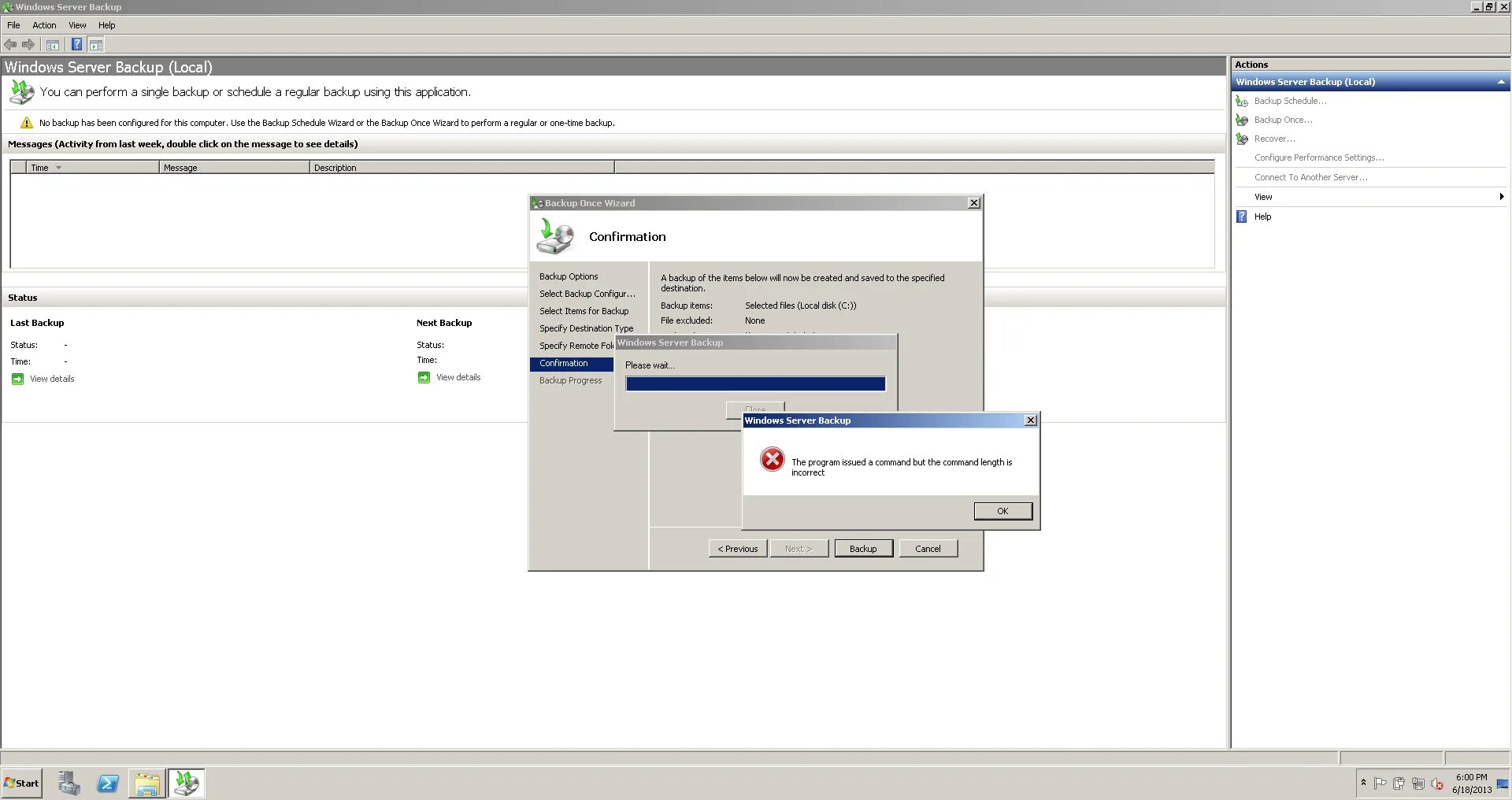The height and width of the screenshot is (800, 1512).
Task: Open the View menu in the menu bar
Action: pos(77,25)
